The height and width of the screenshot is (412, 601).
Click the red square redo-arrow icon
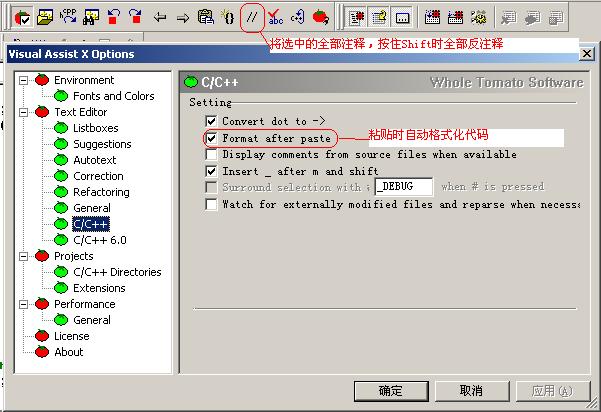pyautogui.click(x=136, y=17)
